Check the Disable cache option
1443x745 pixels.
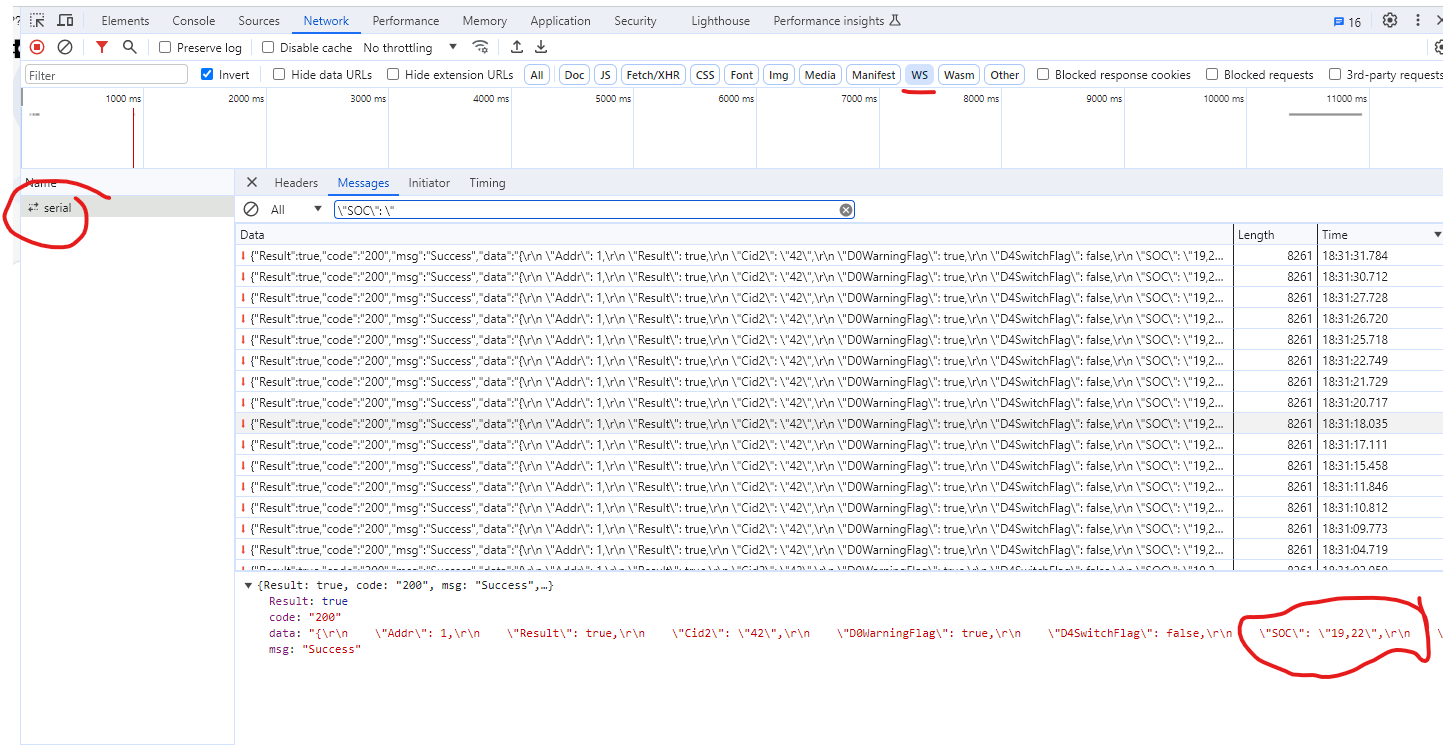(x=268, y=48)
